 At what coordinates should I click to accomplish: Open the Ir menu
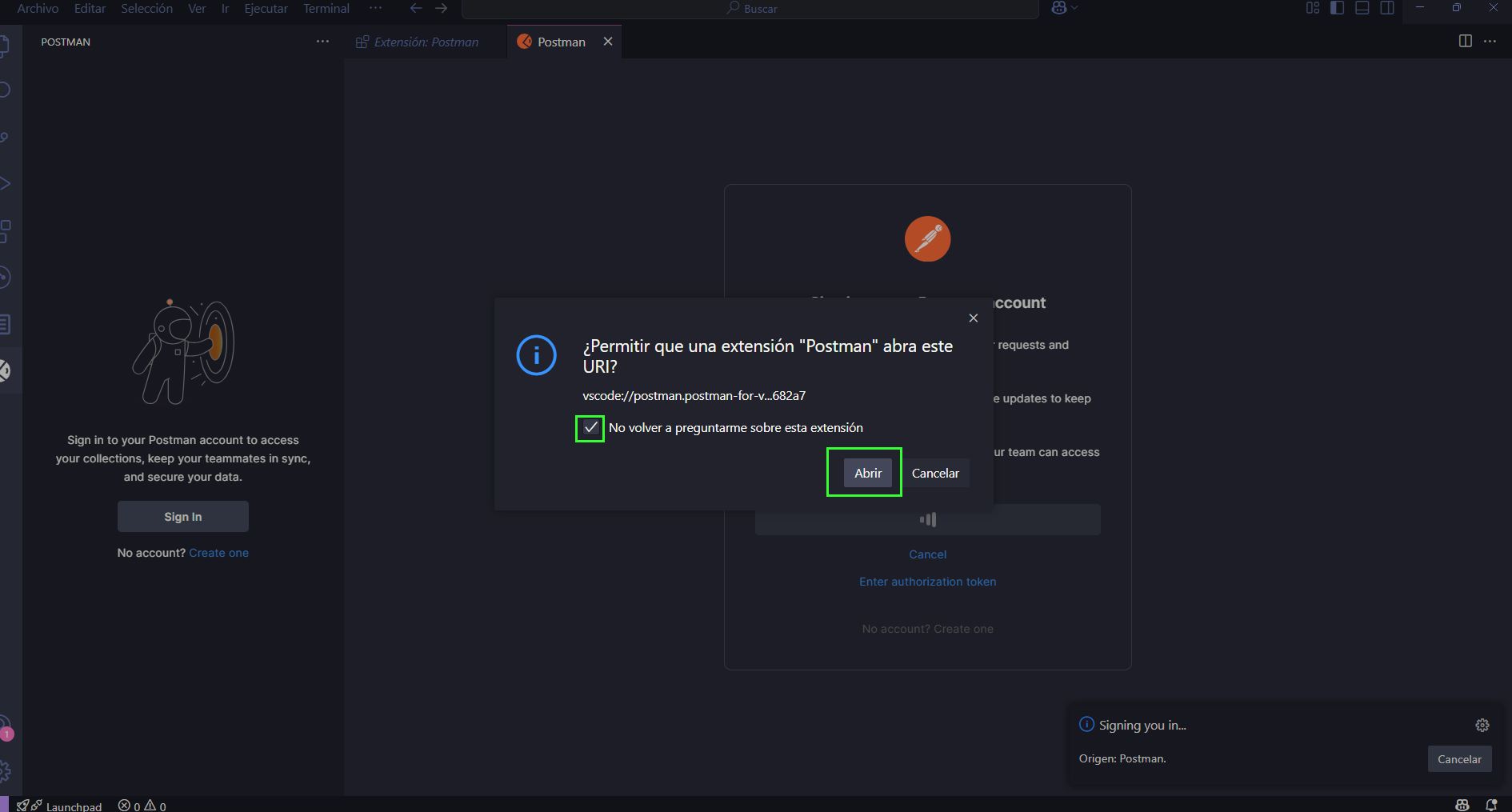coord(225,8)
